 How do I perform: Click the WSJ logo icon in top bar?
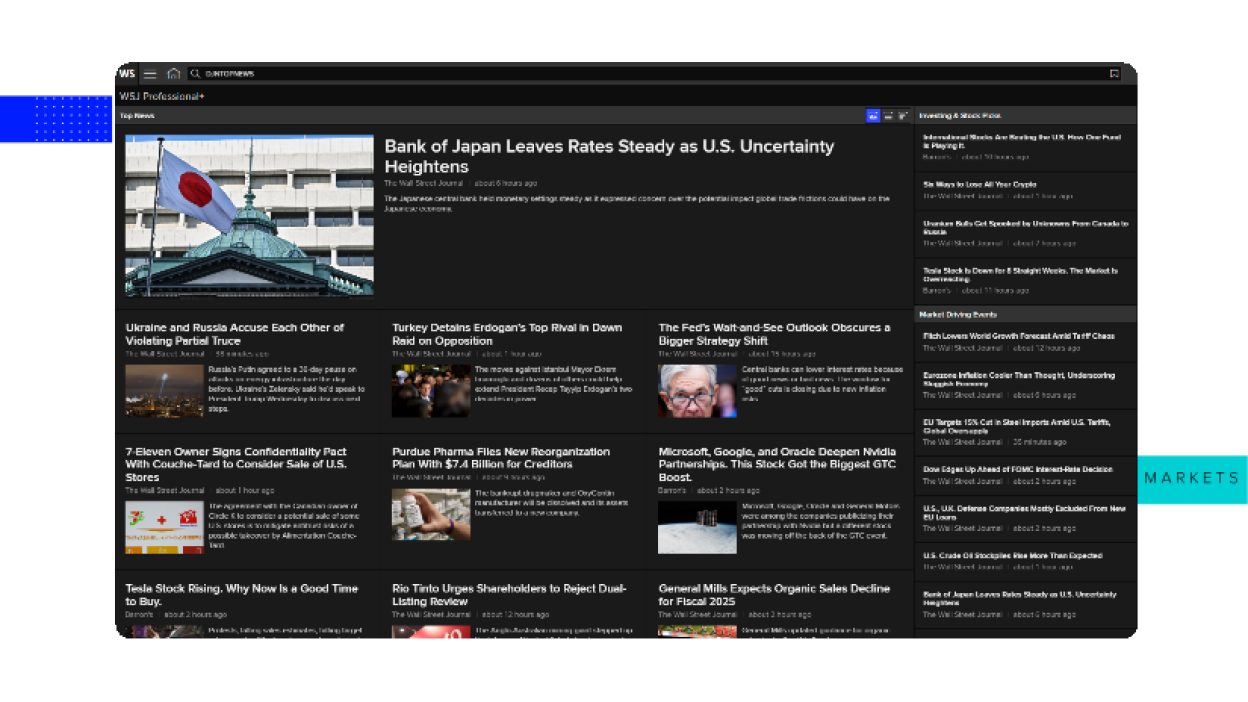point(127,73)
